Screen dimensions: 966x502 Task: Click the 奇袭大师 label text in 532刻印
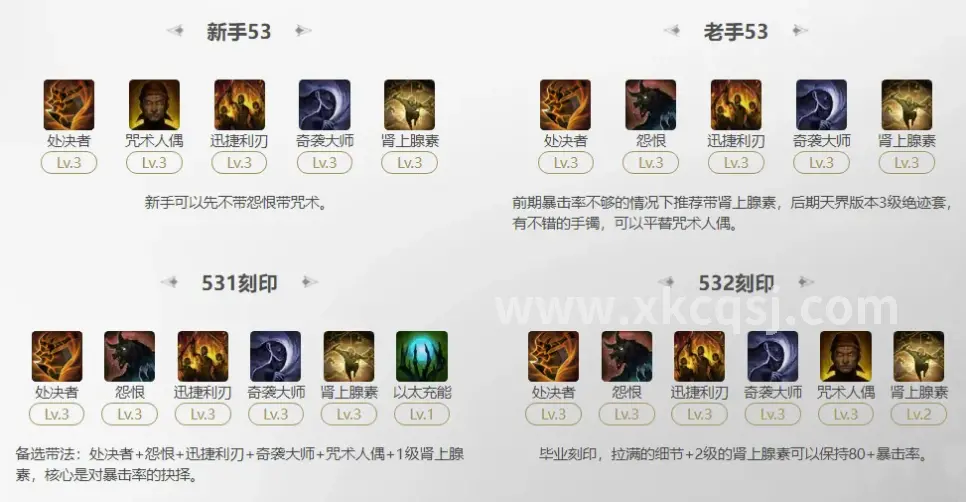(773, 392)
